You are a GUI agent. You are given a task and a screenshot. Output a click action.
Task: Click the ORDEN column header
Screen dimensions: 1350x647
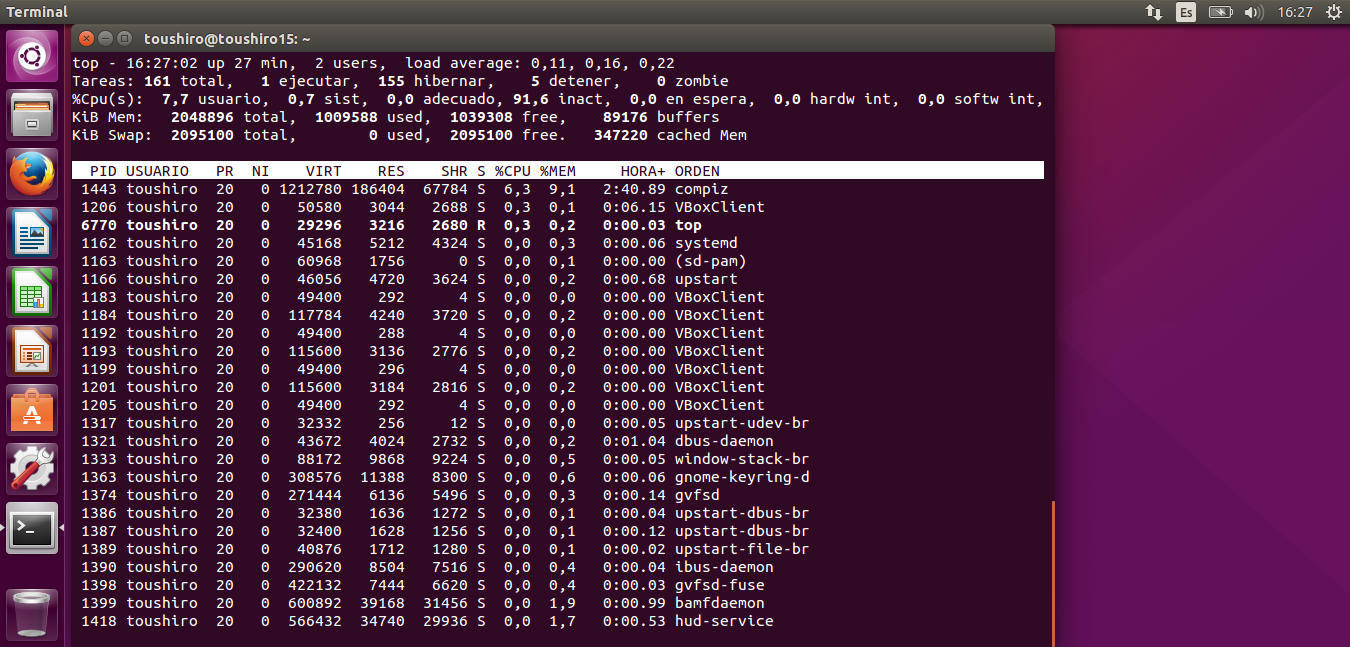click(697, 171)
